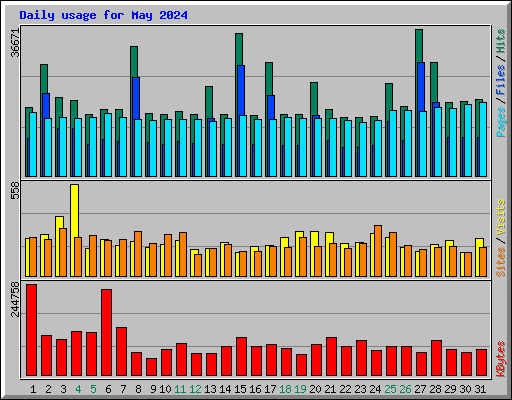Image resolution: width=512 pixels, height=400 pixels.
Task: Click the 36671 axis value
Action: (x=15, y=43)
